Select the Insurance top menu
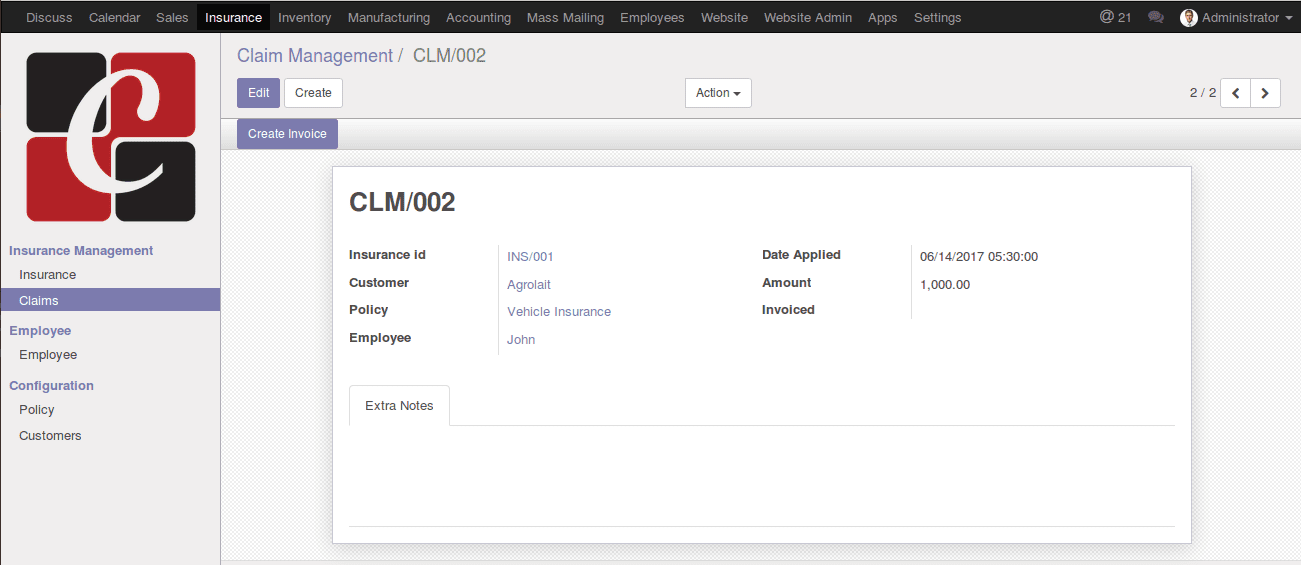The height and width of the screenshot is (565, 1301). pyautogui.click(x=233, y=17)
